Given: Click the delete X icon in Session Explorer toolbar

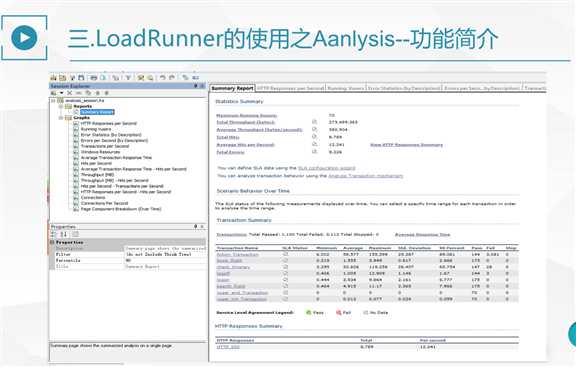Looking at the screenshot, I should (x=69, y=93).
